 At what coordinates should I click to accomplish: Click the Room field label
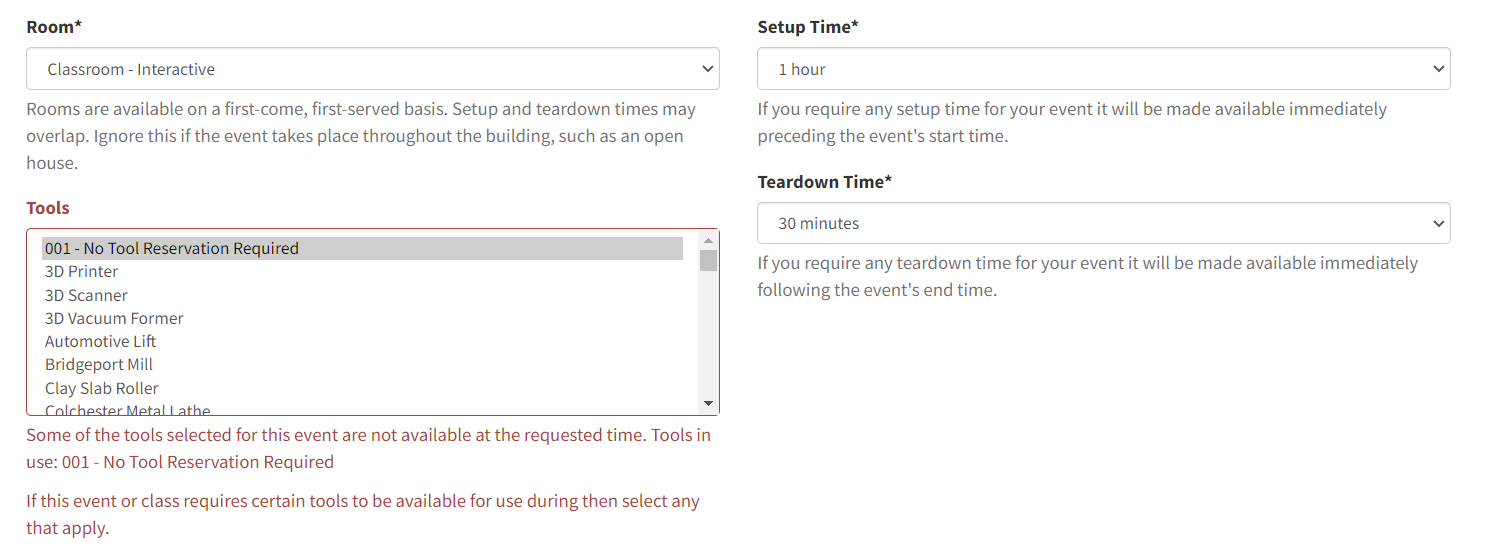point(54,27)
